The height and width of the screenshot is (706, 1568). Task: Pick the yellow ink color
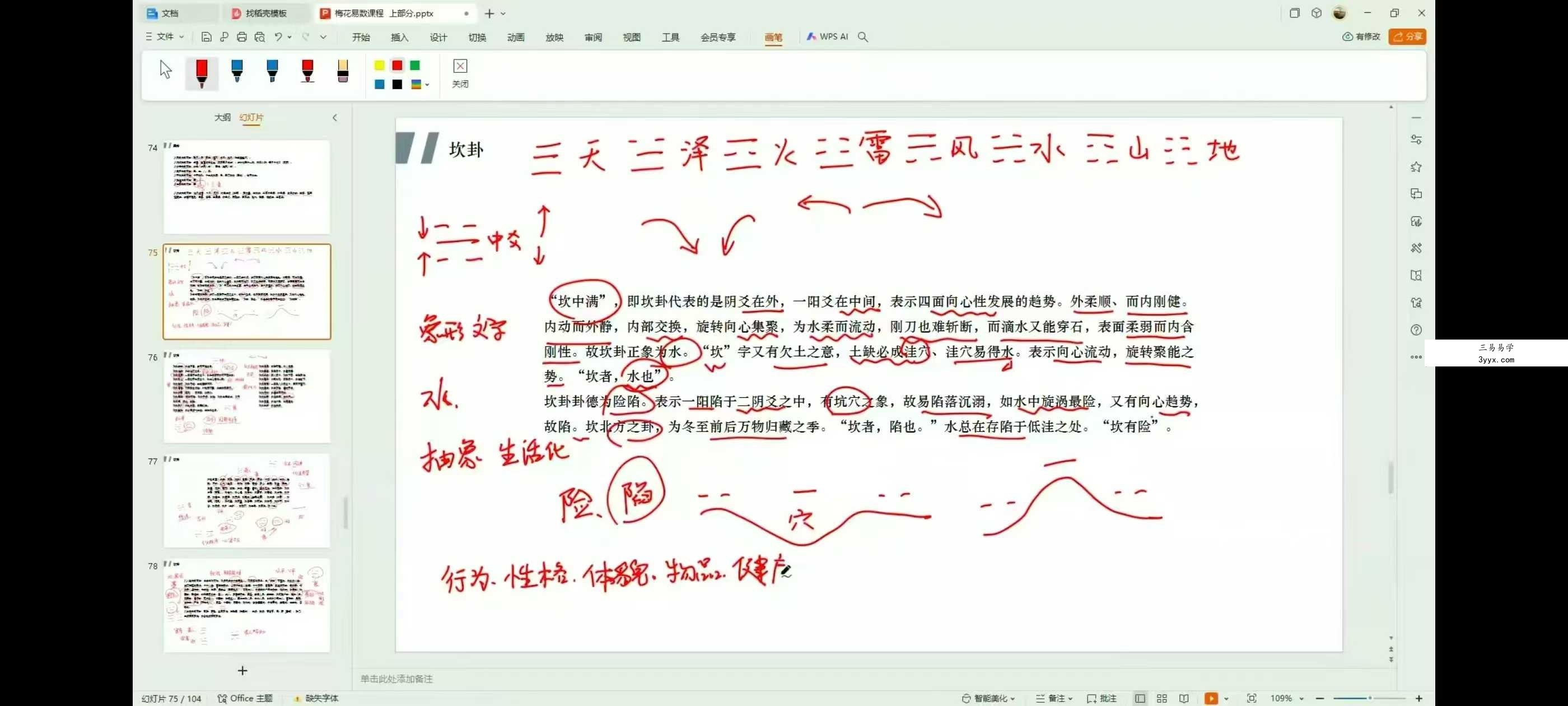pyautogui.click(x=379, y=65)
